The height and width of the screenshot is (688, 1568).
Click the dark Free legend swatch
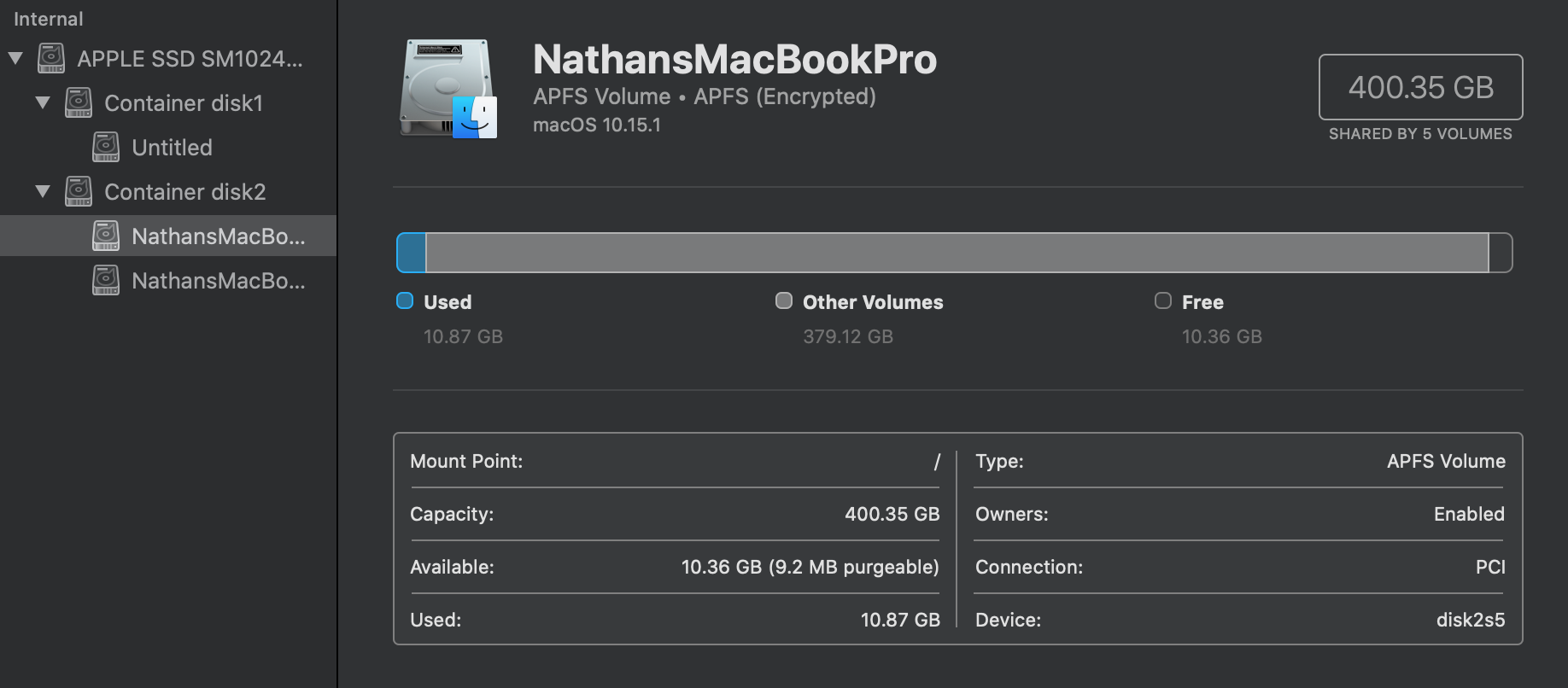coord(1162,300)
